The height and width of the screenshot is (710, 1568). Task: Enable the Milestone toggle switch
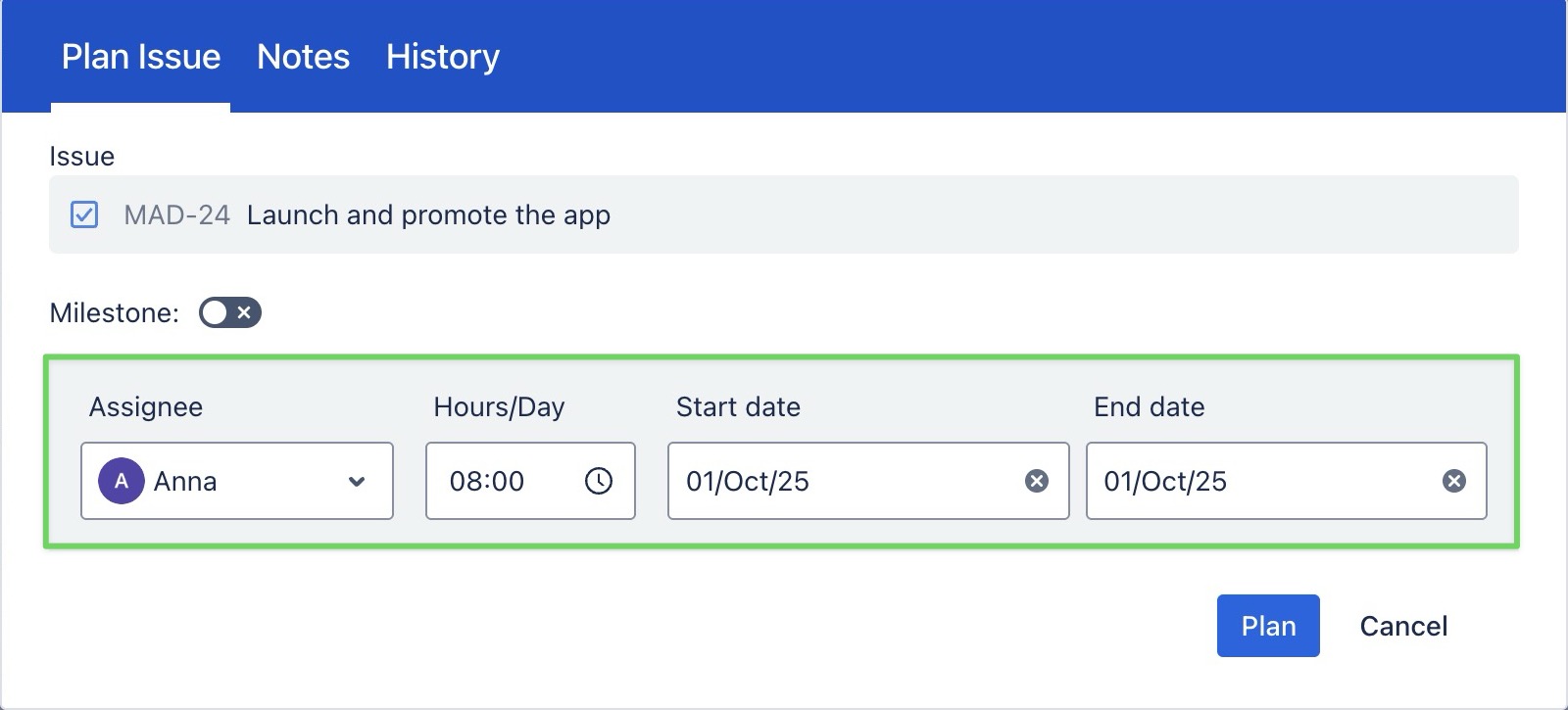tap(229, 312)
